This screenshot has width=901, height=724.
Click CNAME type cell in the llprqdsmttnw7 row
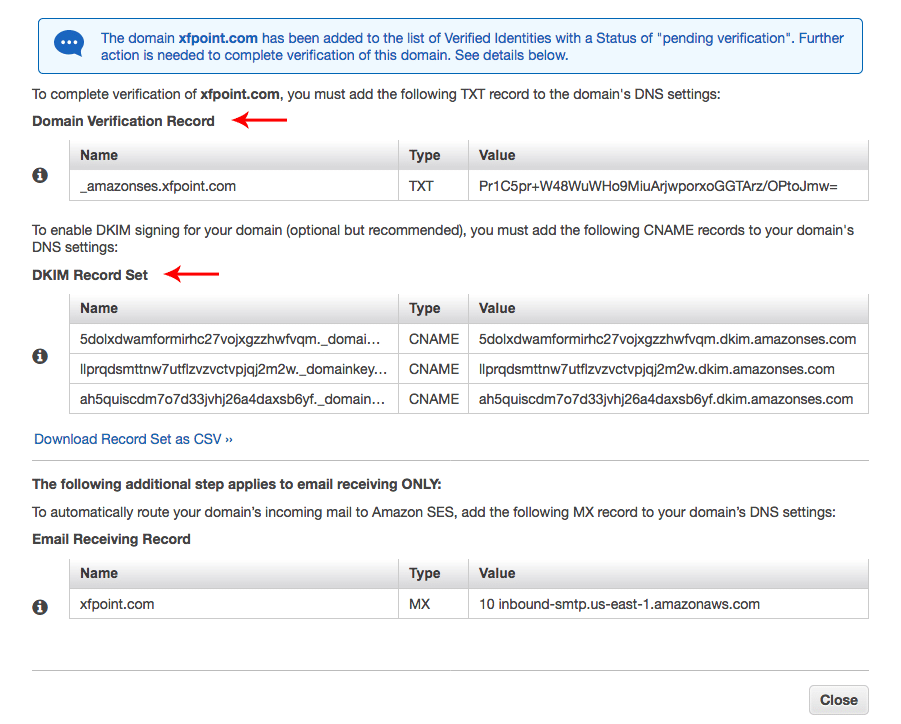pyautogui.click(x=434, y=369)
